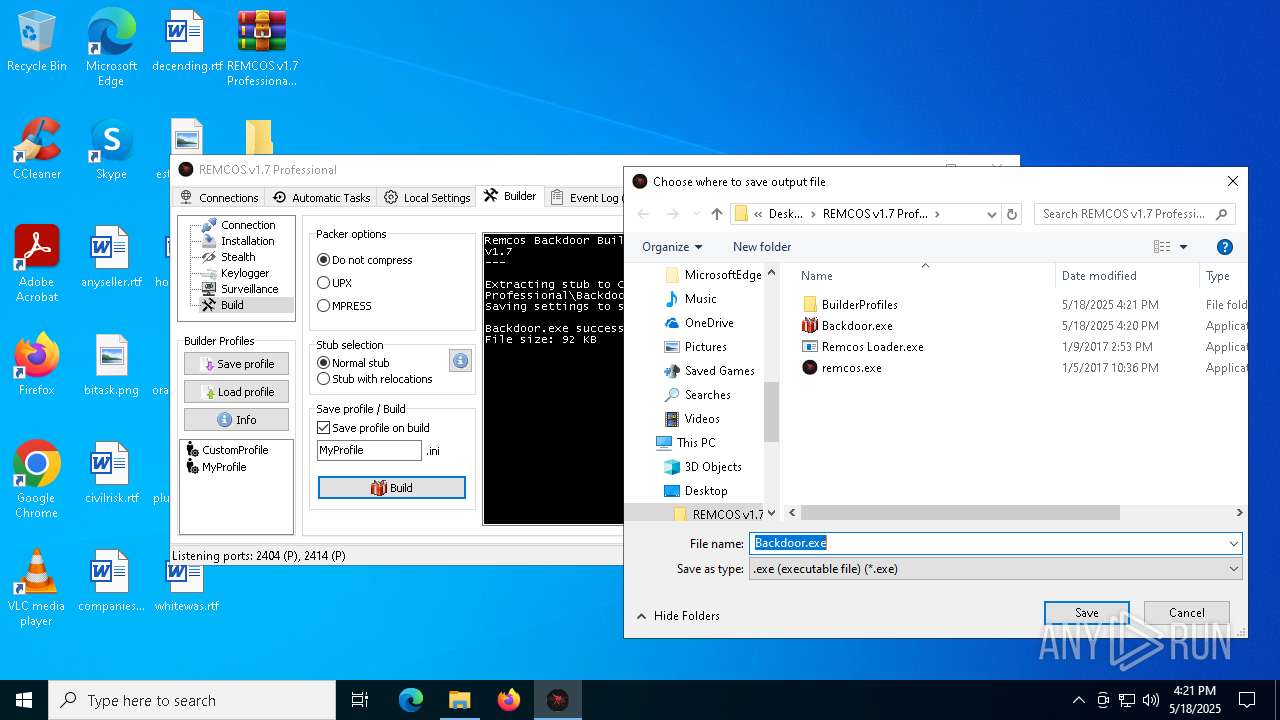This screenshot has height=720, width=1280.
Task: Select Stub with relocations option
Action: [x=375, y=379]
